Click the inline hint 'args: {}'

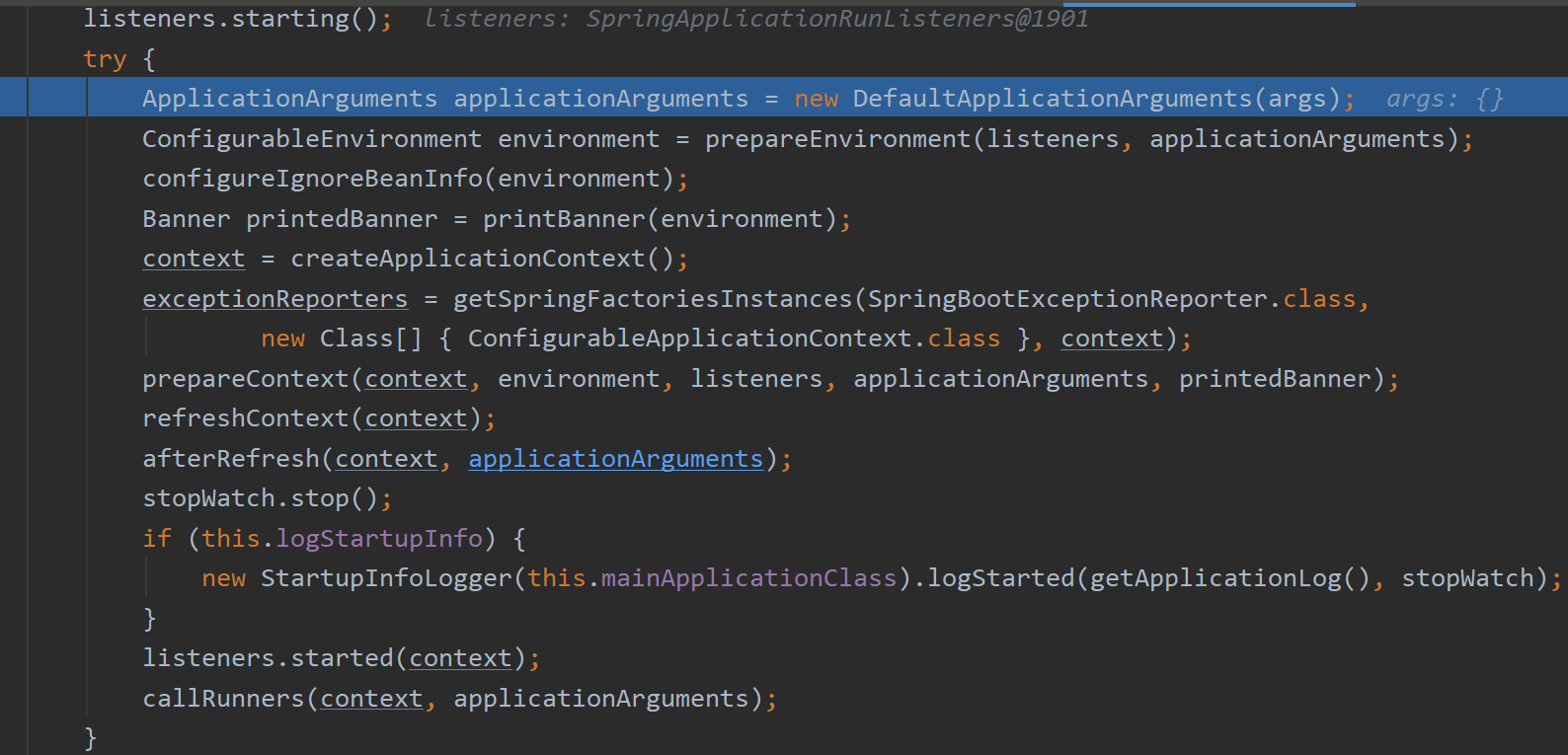[1445, 99]
